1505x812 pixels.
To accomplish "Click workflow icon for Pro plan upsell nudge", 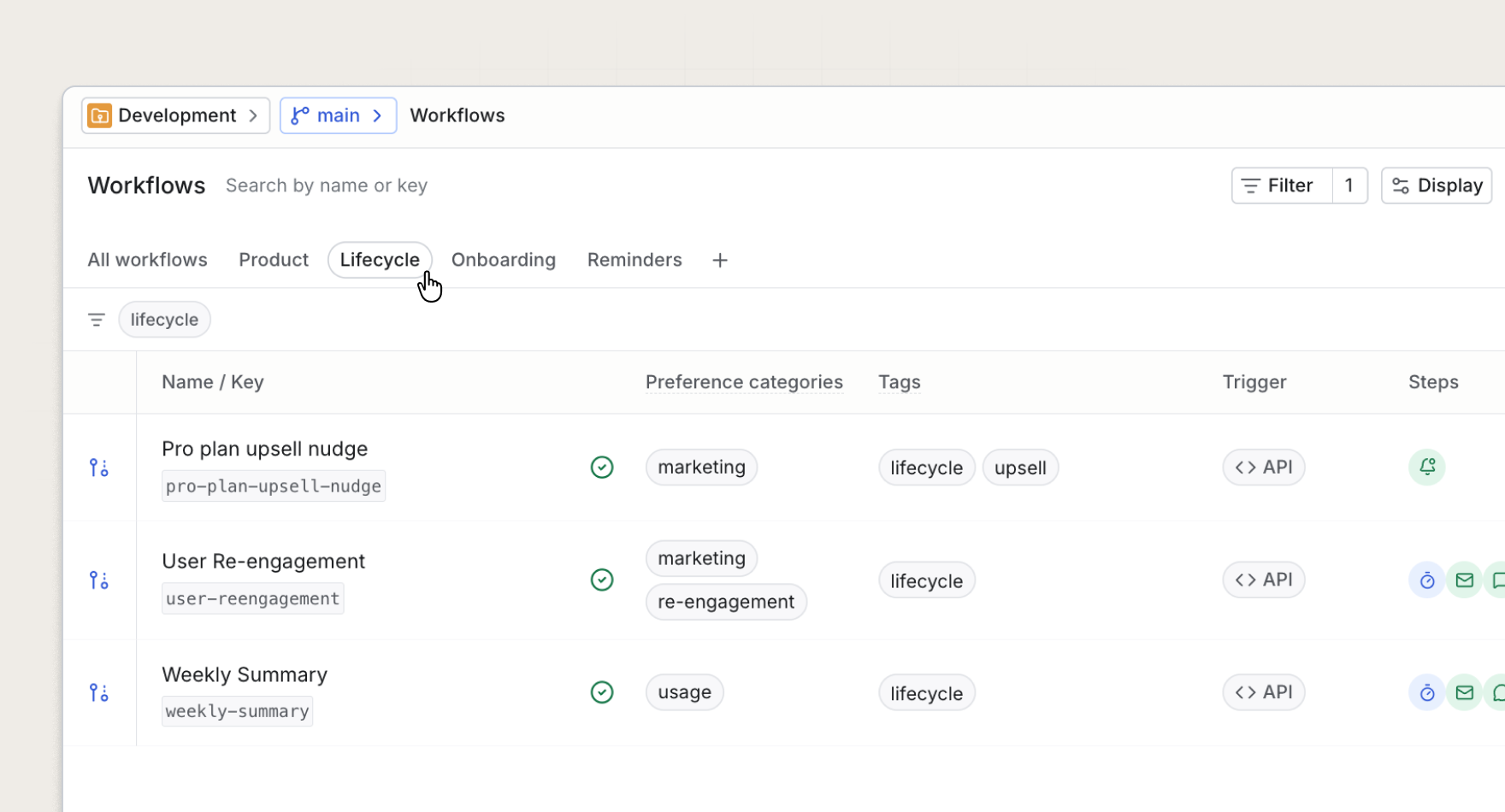I will click(x=99, y=468).
